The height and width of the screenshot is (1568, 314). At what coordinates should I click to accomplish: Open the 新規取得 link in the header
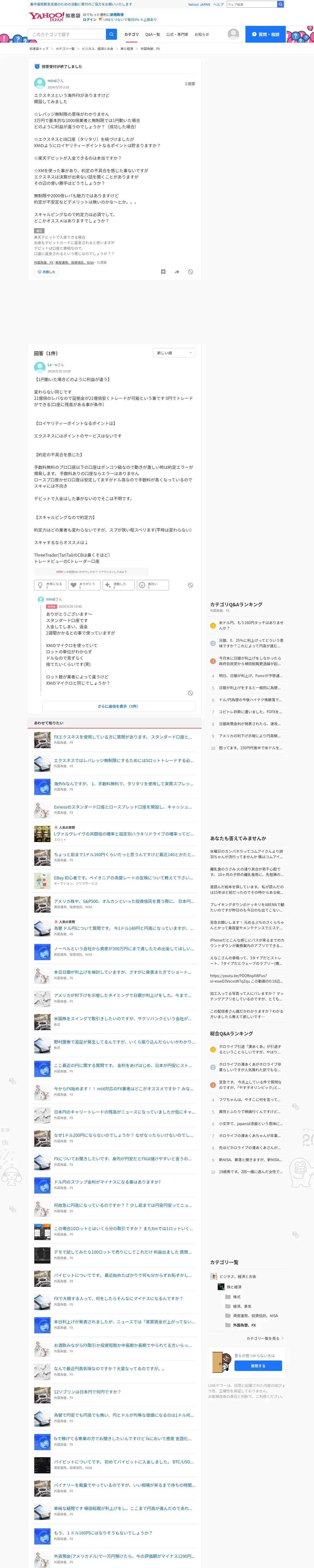click(116, 15)
